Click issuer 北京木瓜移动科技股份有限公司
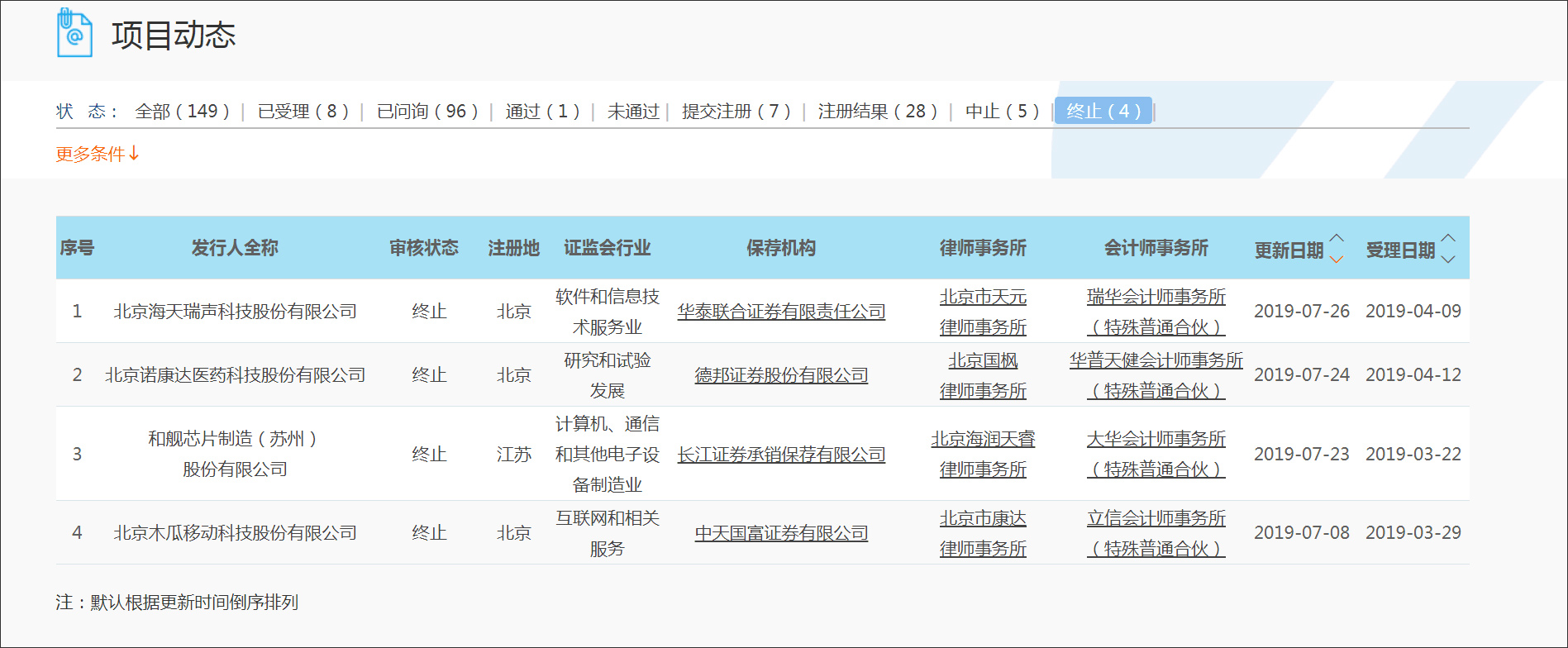This screenshot has height=648, width=1568. click(x=235, y=533)
